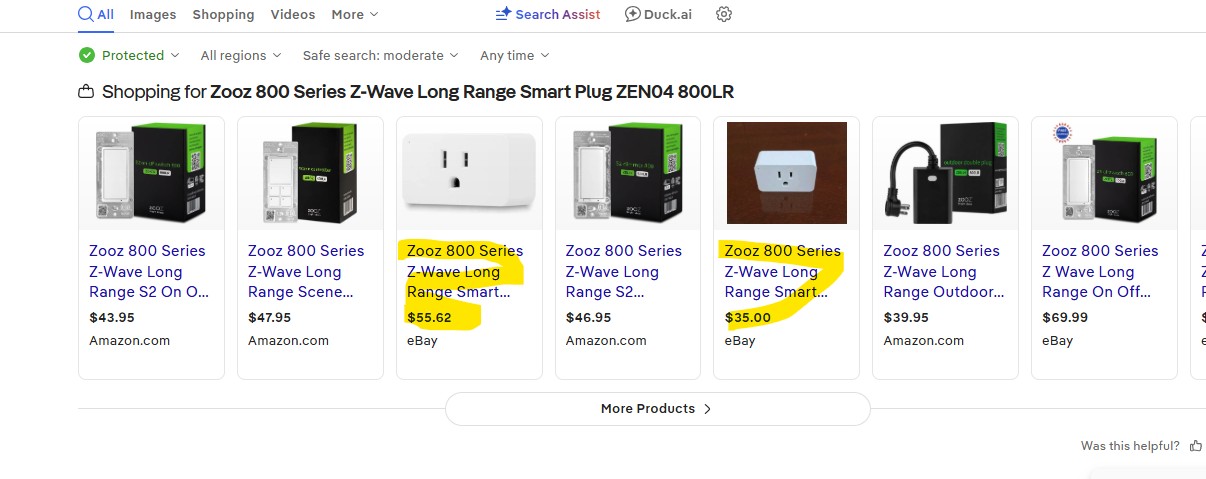Open the $55.62 eBay Smart plug listing title
Screen dimensions: 1206x479
click(465, 271)
